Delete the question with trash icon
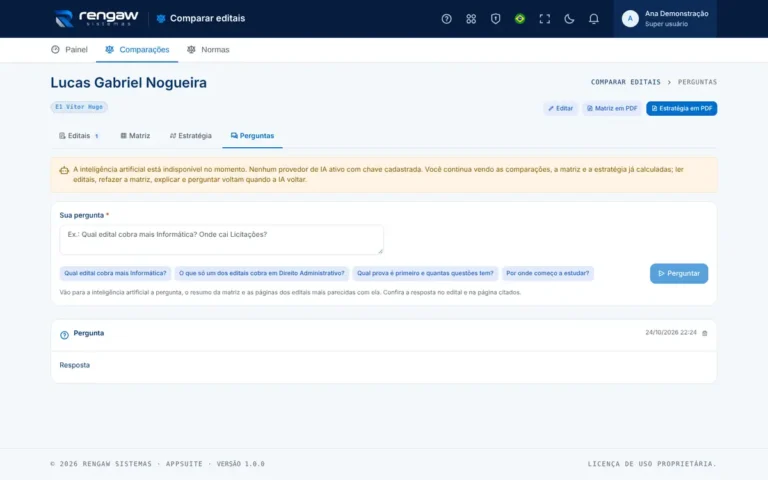 point(705,333)
